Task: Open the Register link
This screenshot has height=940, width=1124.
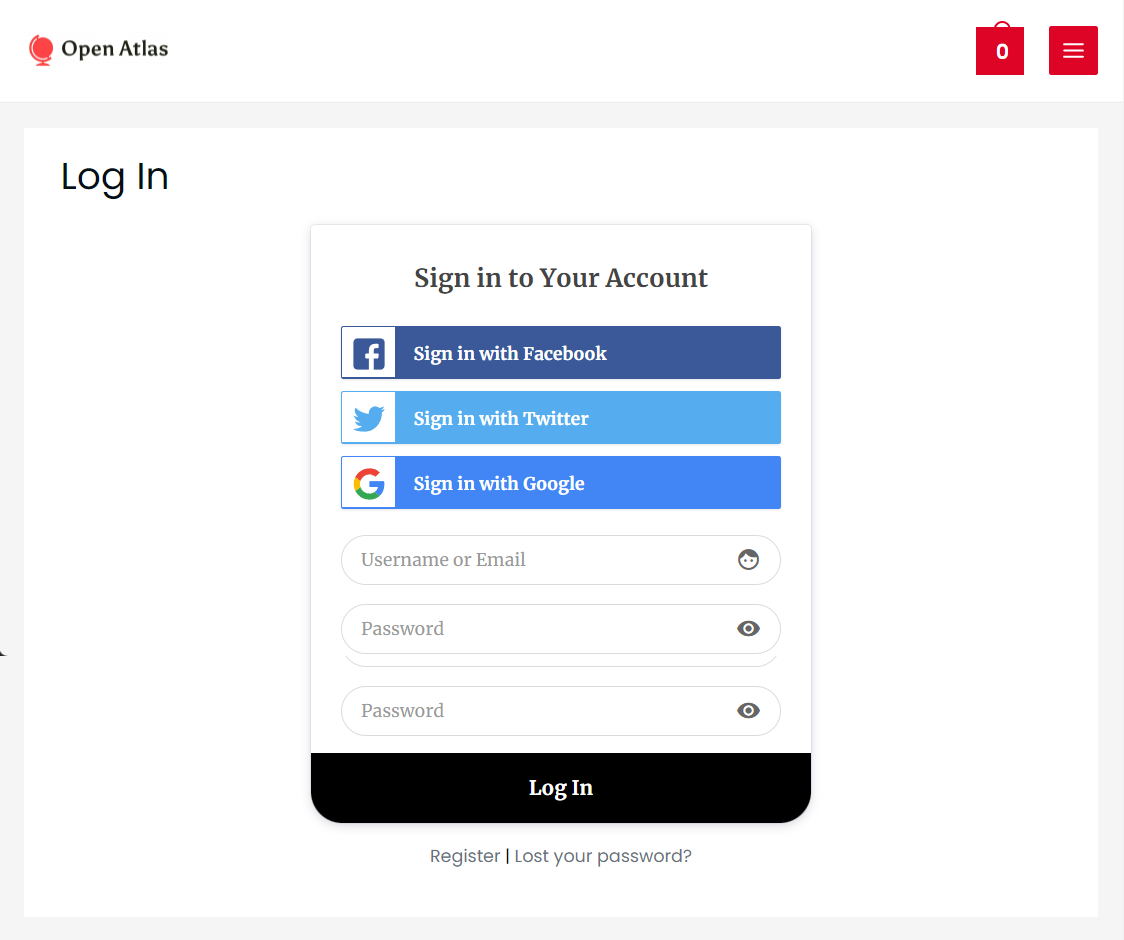Action: point(465,856)
